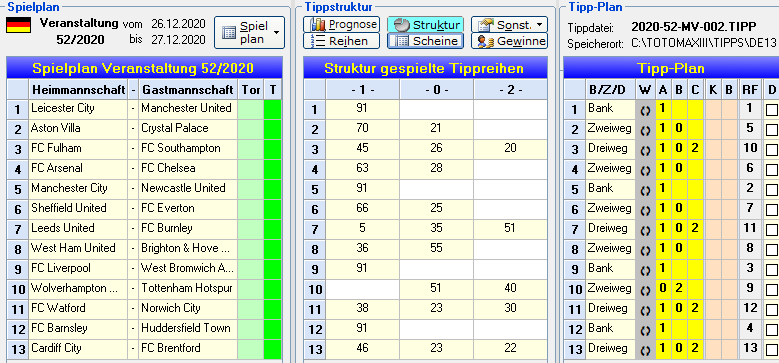Click the swap arrows icon in Tipp-Plan row 4

(x=645, y=170)
